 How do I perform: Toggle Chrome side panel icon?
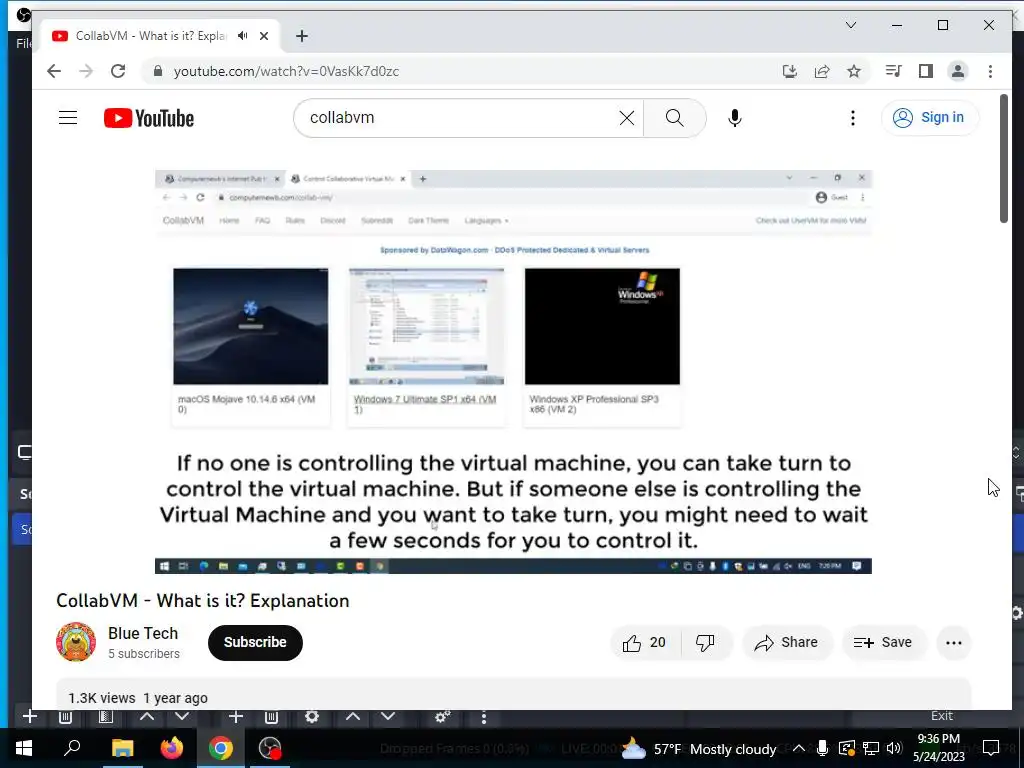coord(925,71)
